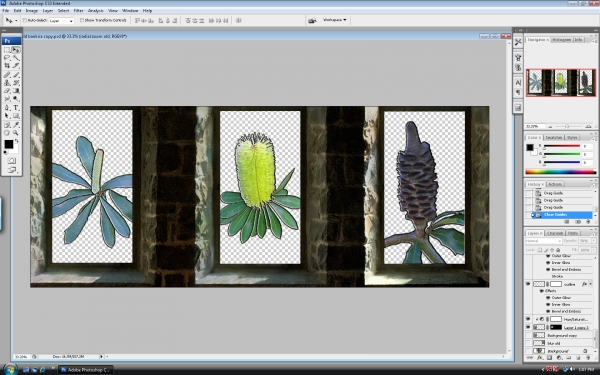
Task: Enable the Auto-Select checkbox
Action: 25,20
